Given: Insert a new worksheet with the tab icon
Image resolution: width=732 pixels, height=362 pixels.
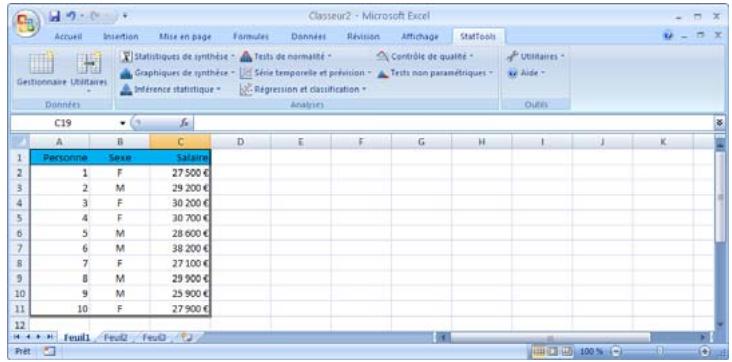Looking at the screenshot, I should click(x=188, y=336).
